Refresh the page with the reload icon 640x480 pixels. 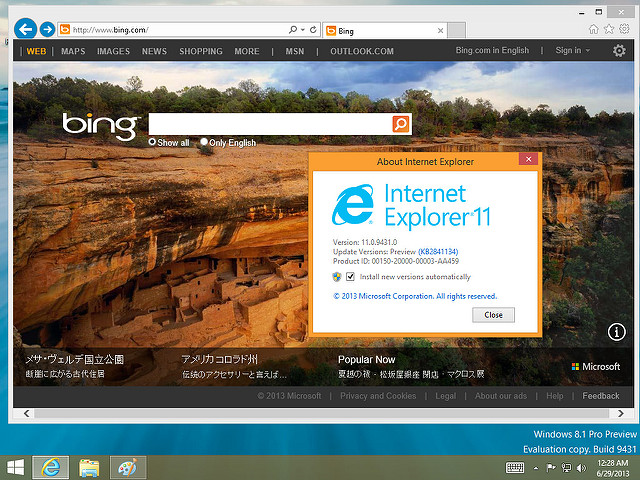point(313,29)
